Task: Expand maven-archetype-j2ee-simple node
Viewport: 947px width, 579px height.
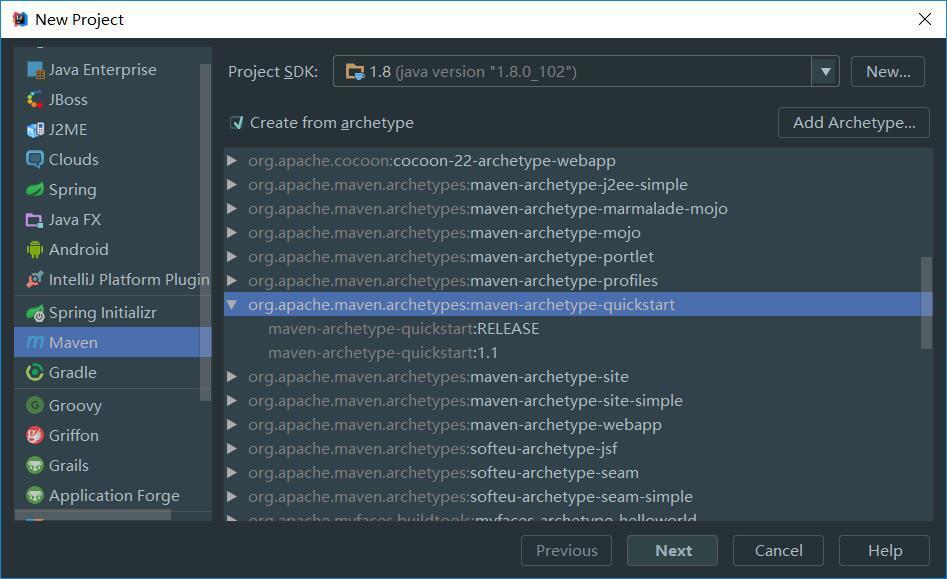Action: pyautogui.click(x=231, y=185)
